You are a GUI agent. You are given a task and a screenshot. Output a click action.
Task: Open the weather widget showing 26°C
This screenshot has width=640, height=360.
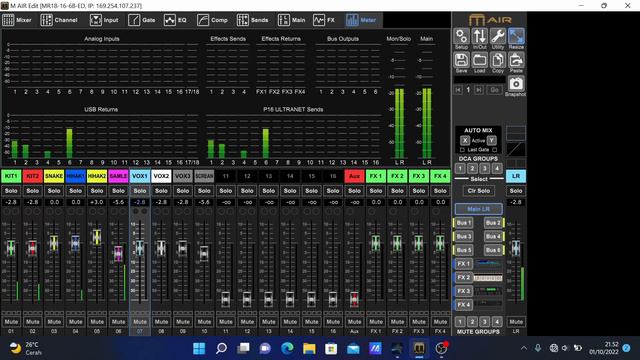pos(25,348)
